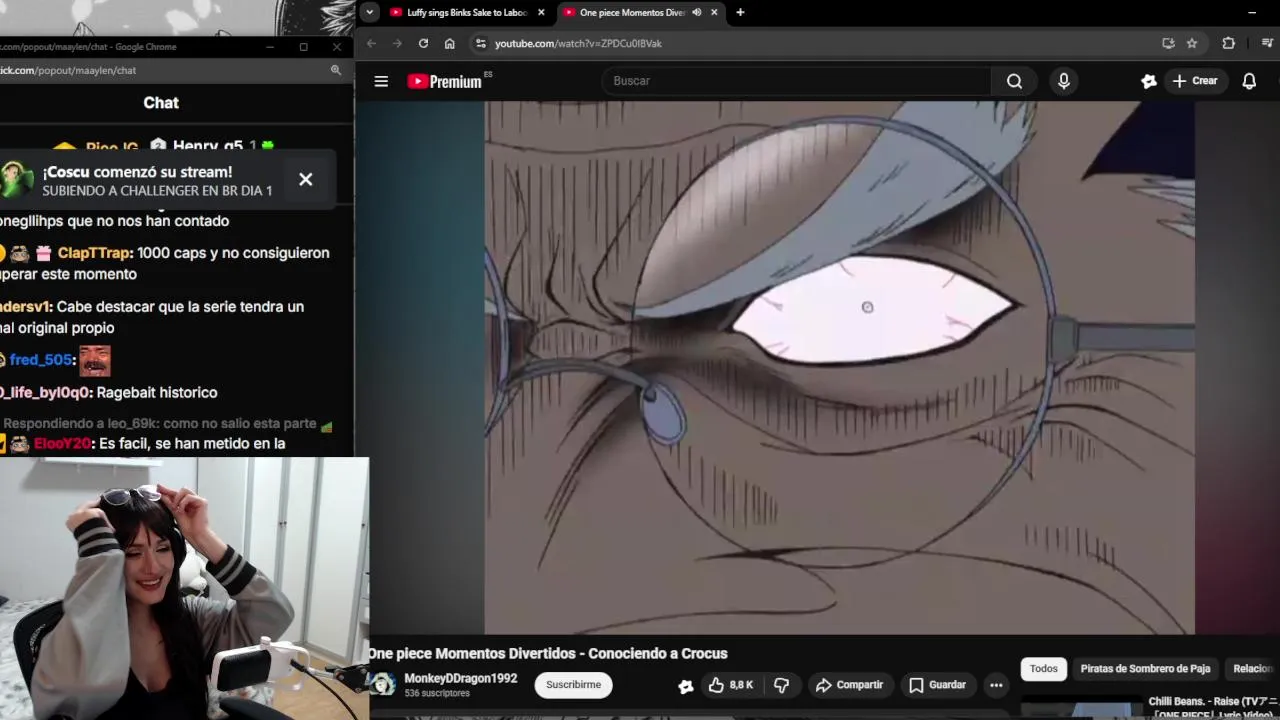Screen dimensions: 1280x720
Task: Click the video title Conociendo a Crocus
Action: coord(547,653)
